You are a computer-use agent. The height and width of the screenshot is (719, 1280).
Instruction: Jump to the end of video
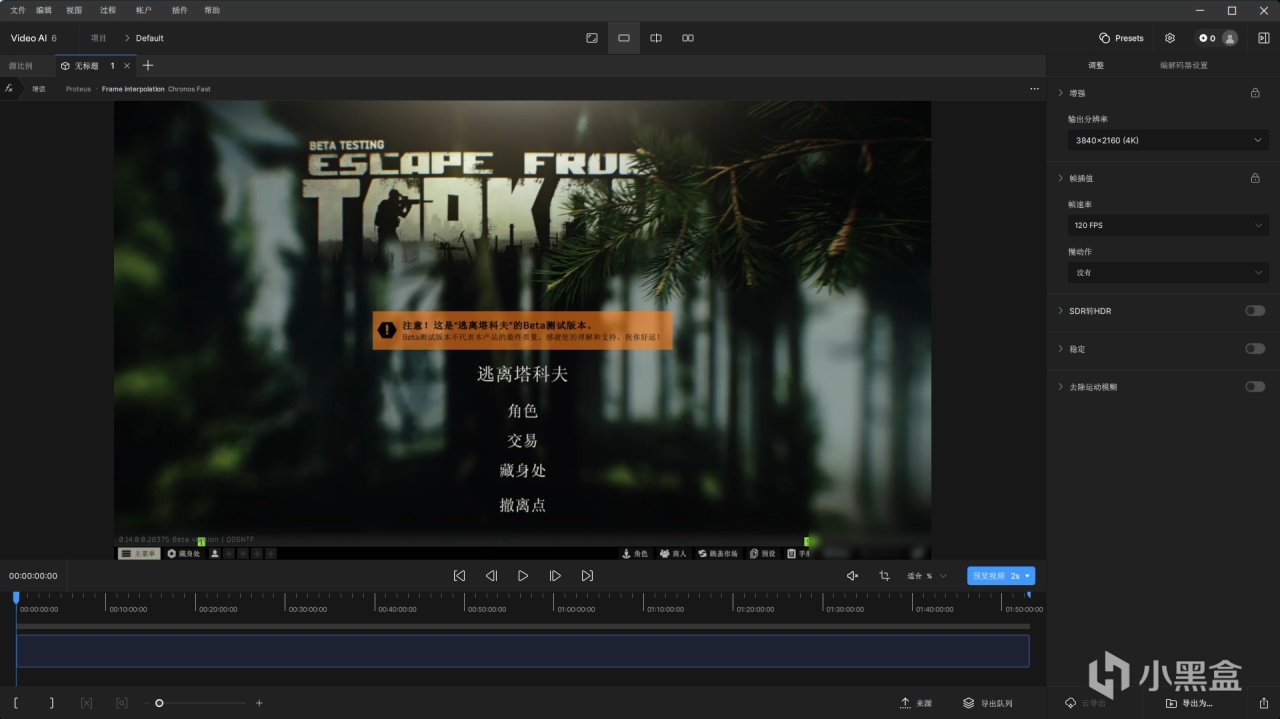pos(587,575)
